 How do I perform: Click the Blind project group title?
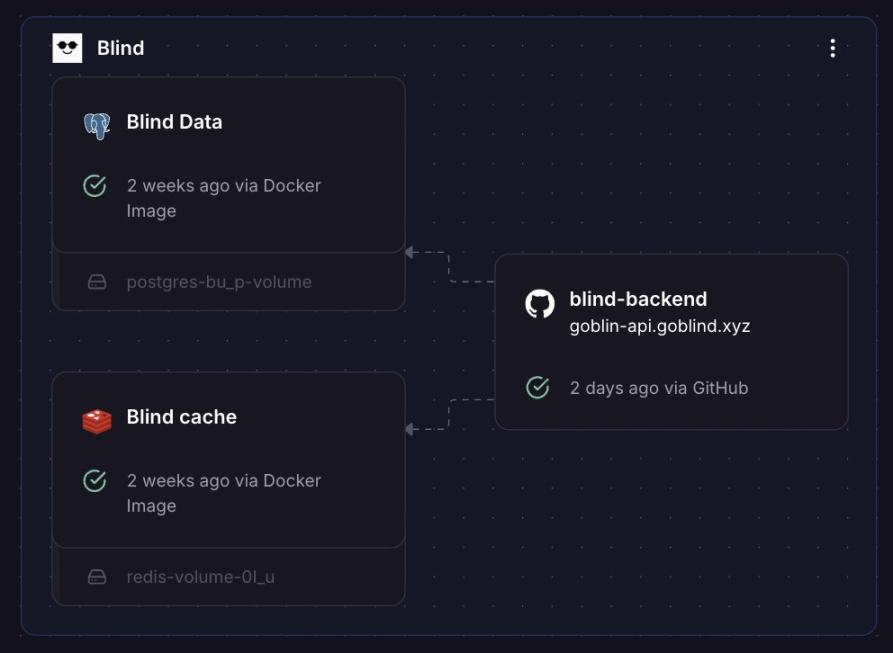(x=120, y=48)
